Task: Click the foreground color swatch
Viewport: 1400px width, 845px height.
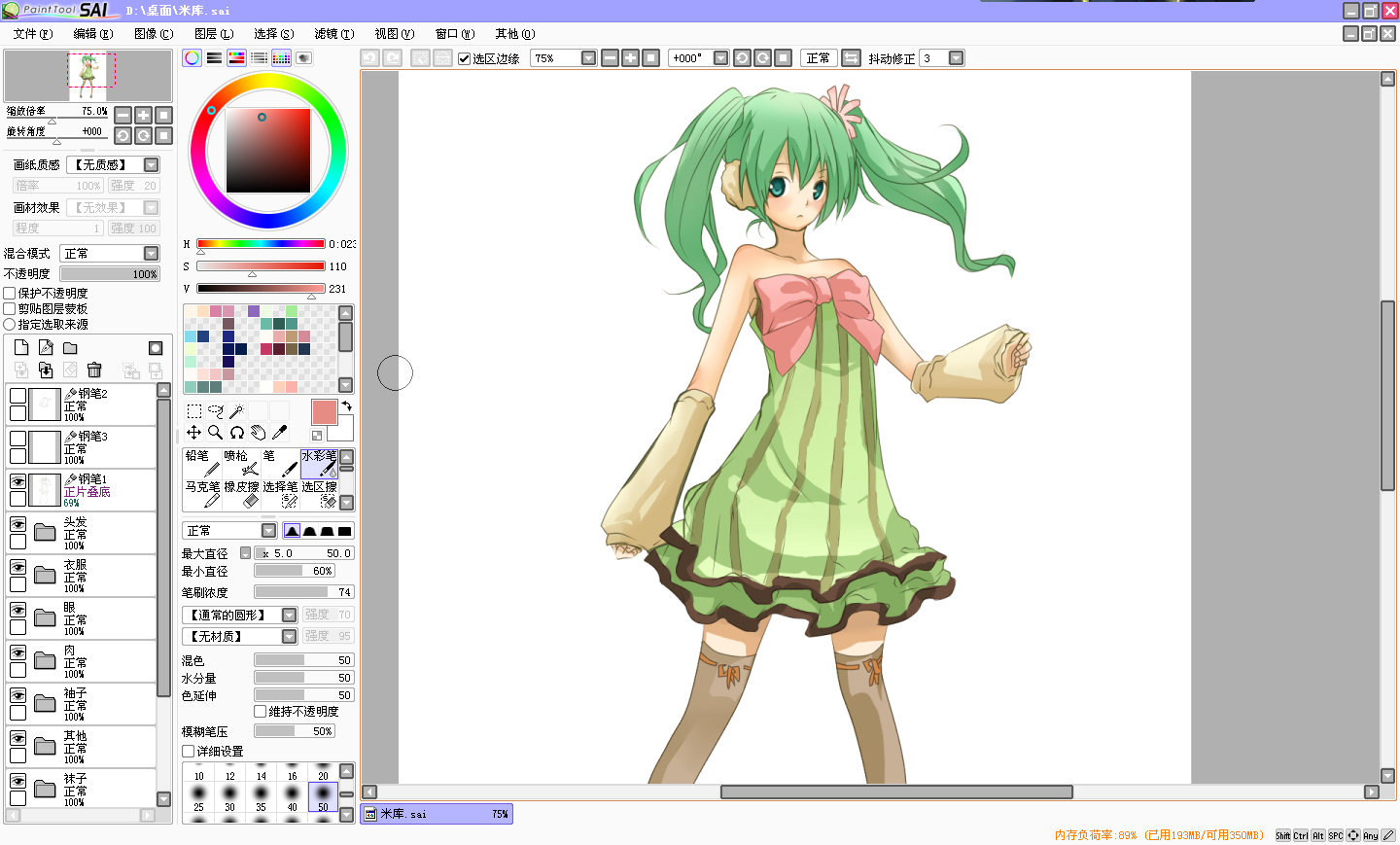Action: (x=324, y=411)
